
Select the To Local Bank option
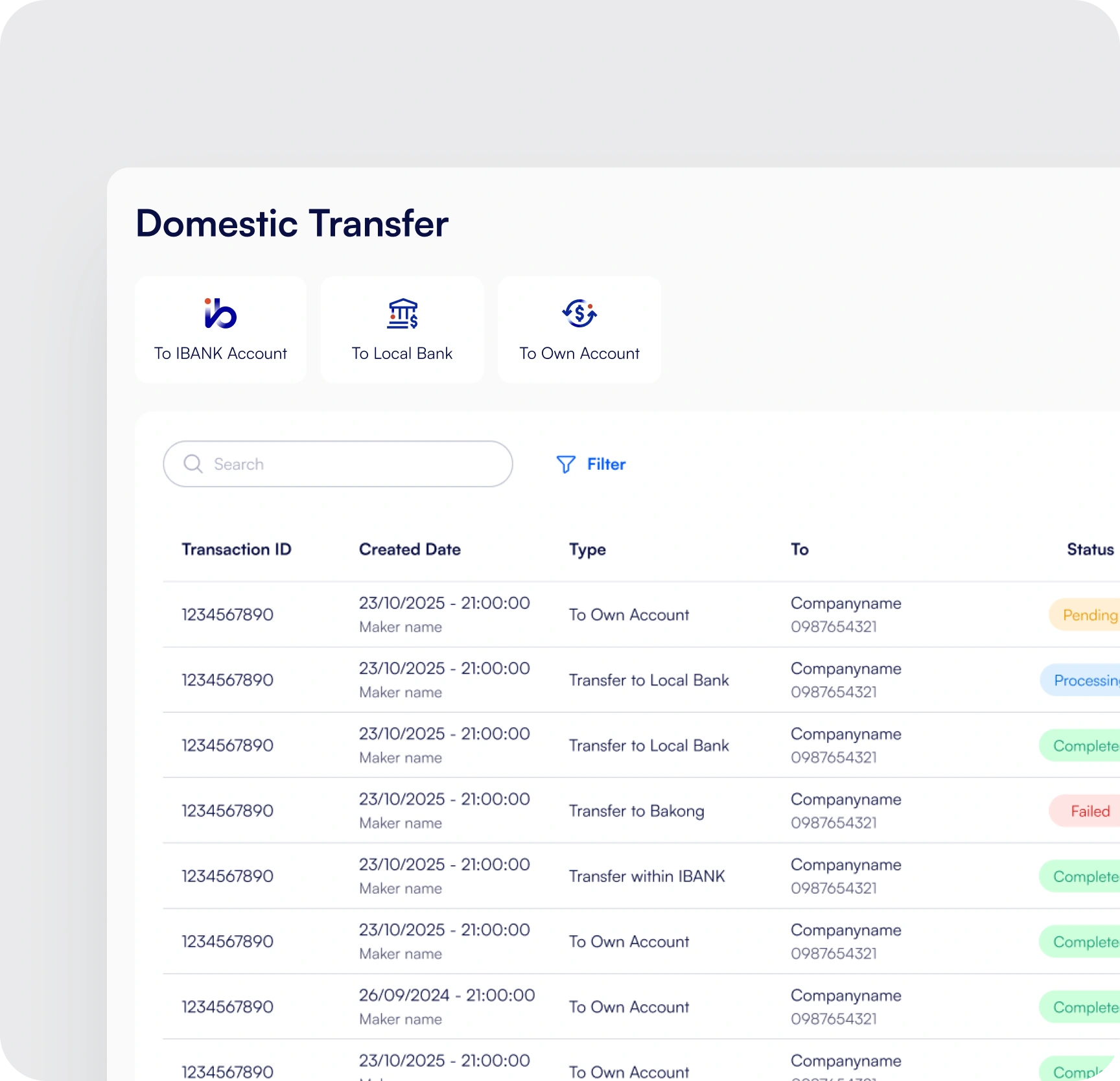coord(402,330)
